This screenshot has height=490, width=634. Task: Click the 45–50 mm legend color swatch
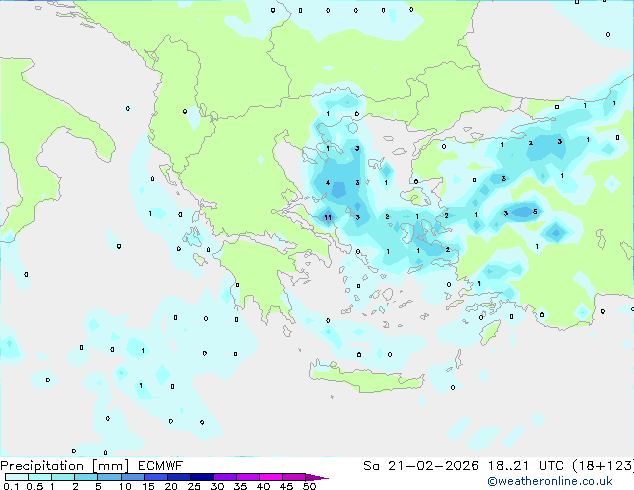tap(294, 477)
